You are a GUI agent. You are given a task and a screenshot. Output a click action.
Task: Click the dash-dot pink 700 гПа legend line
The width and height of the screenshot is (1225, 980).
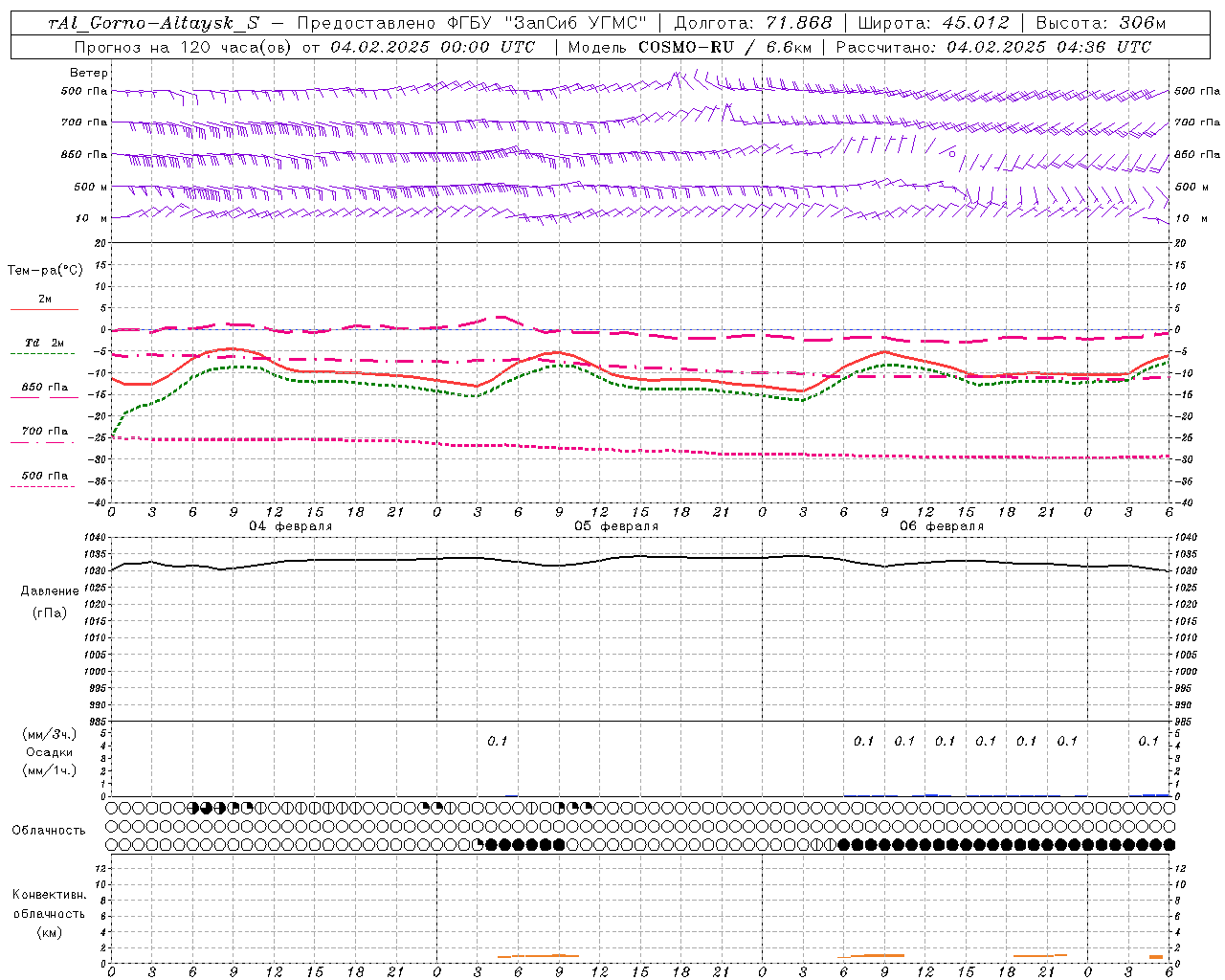42,442
